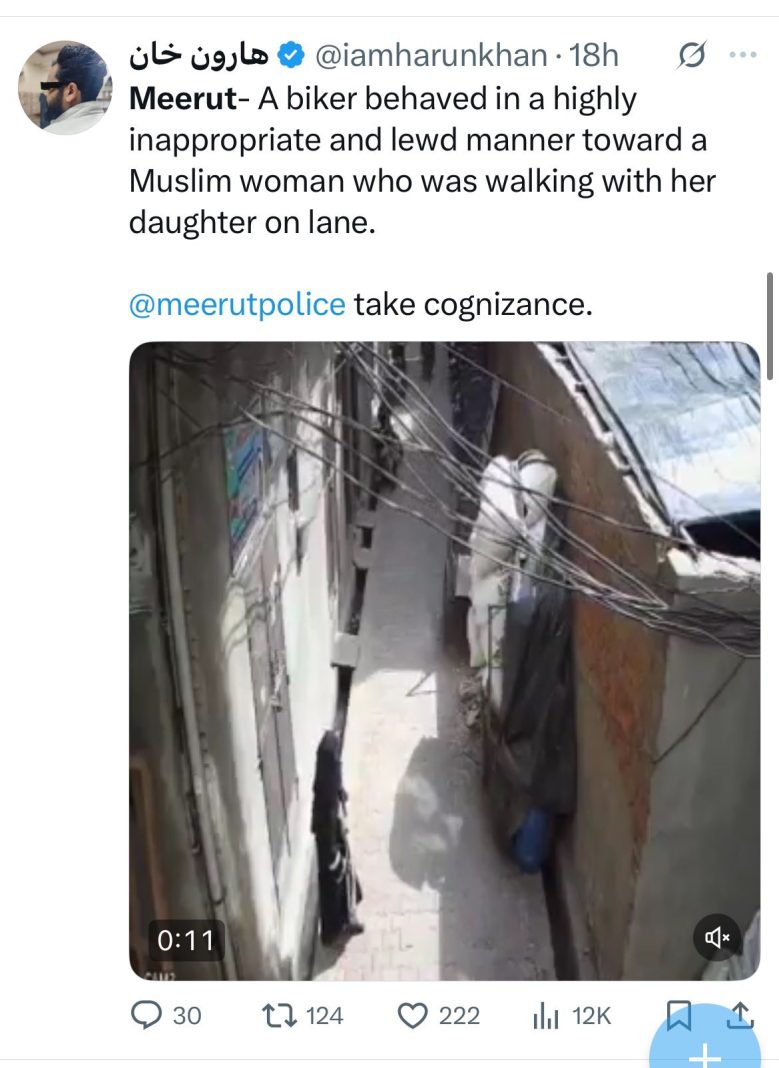Click the 18h timestamp

coord(594,57)
